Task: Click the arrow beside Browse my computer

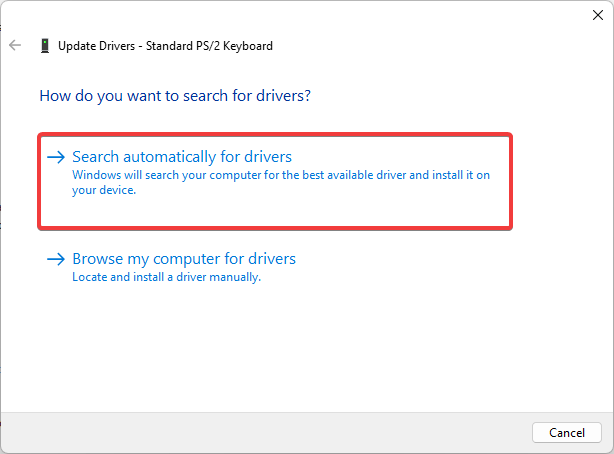Action: pos(56,259)
